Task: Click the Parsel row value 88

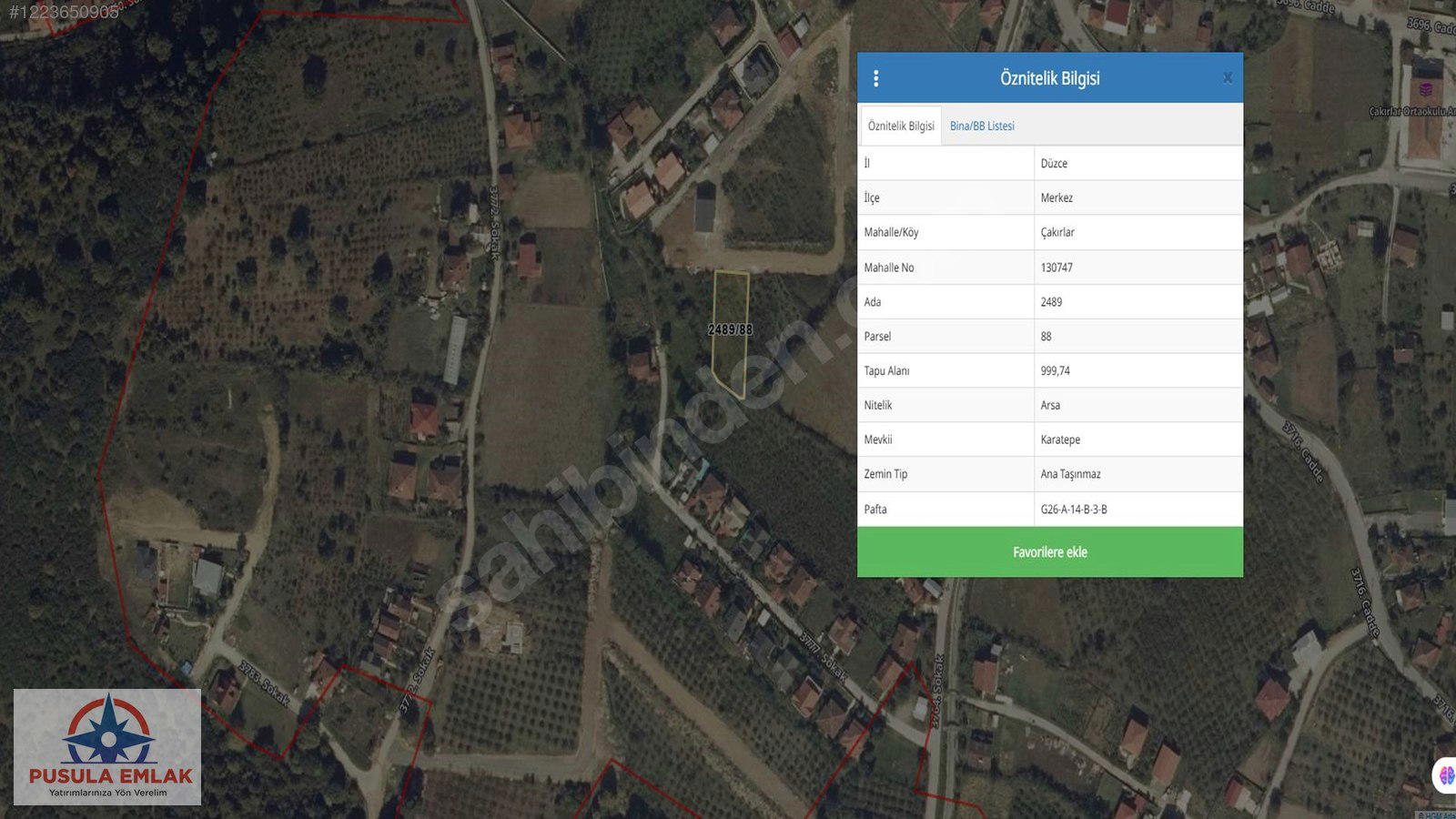Action: [x=1046, y=337]
